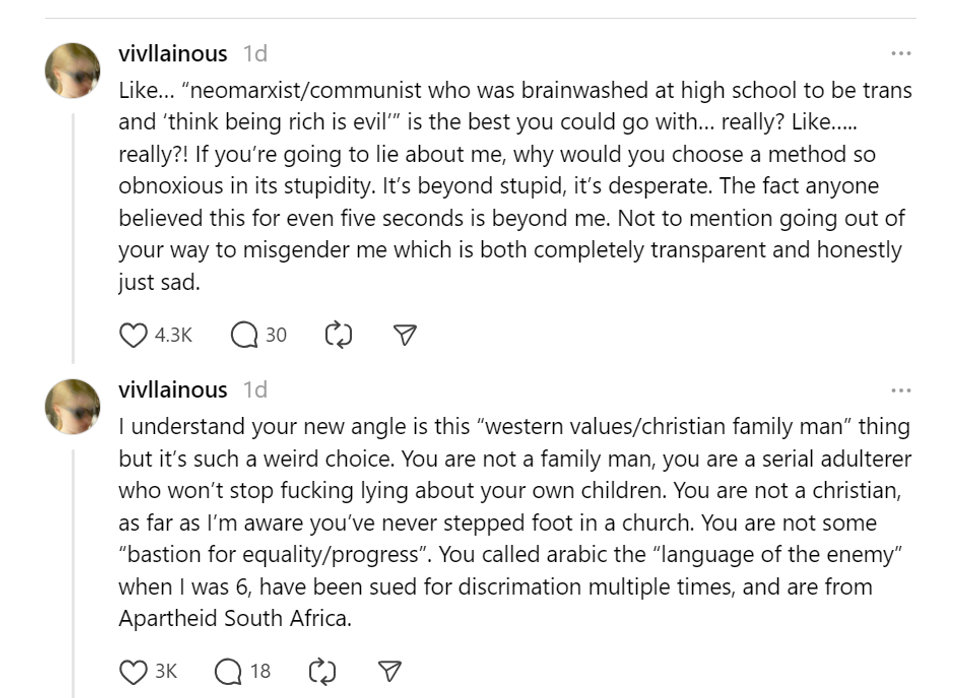Click the heart icon on the second post

click(x=133, y=671)
